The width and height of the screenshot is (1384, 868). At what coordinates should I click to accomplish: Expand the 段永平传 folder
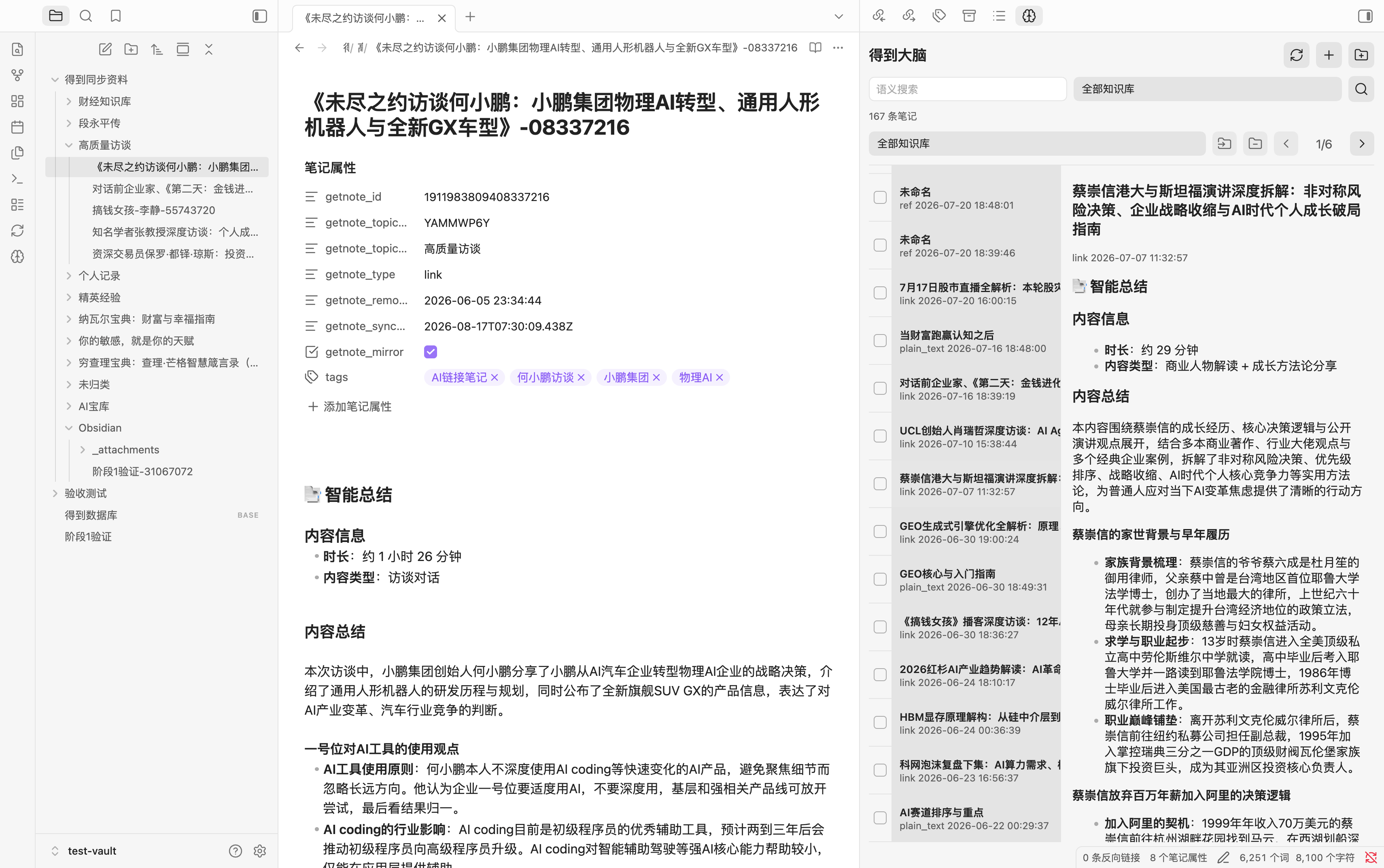(x=69, y=123)
